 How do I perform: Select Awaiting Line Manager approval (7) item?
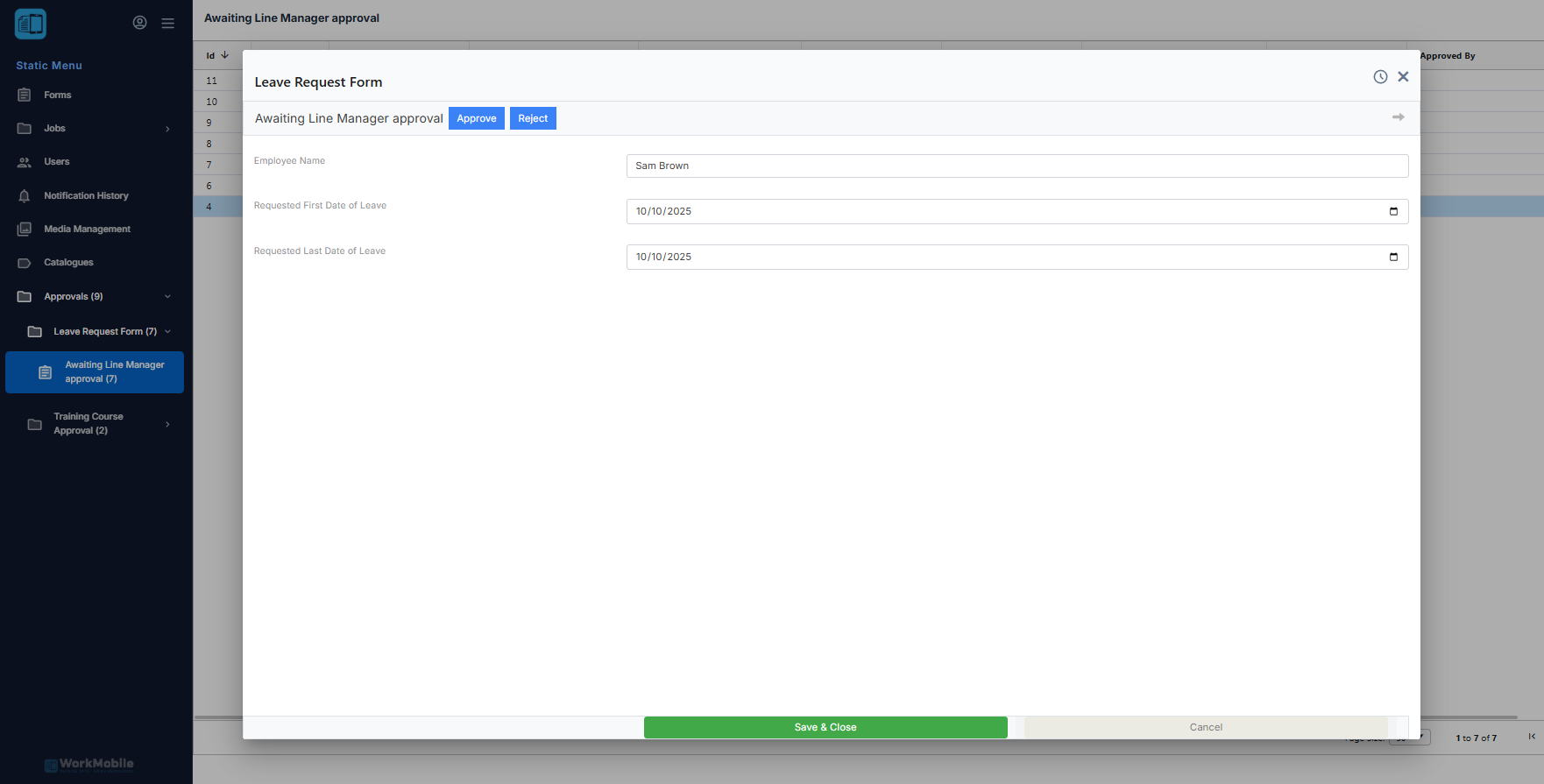[95, 372]
